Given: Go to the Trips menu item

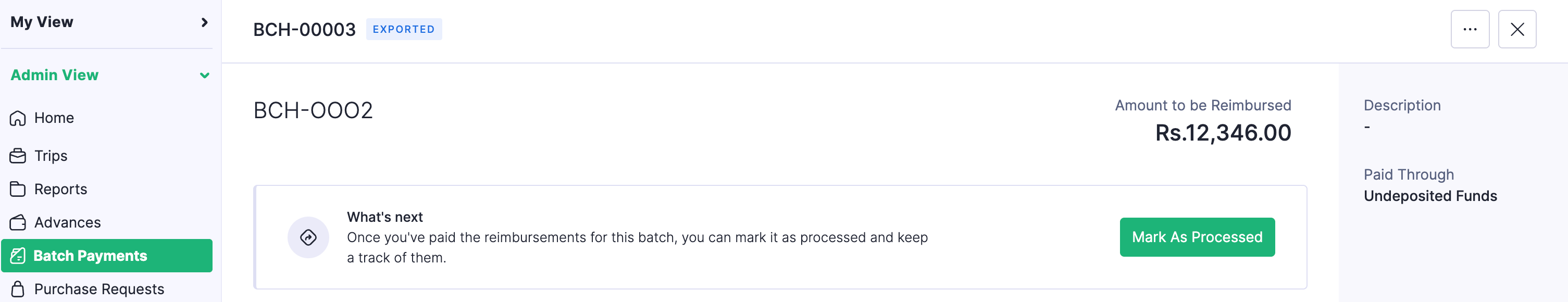Looking at the screenshot, I should tap(51, 156).
